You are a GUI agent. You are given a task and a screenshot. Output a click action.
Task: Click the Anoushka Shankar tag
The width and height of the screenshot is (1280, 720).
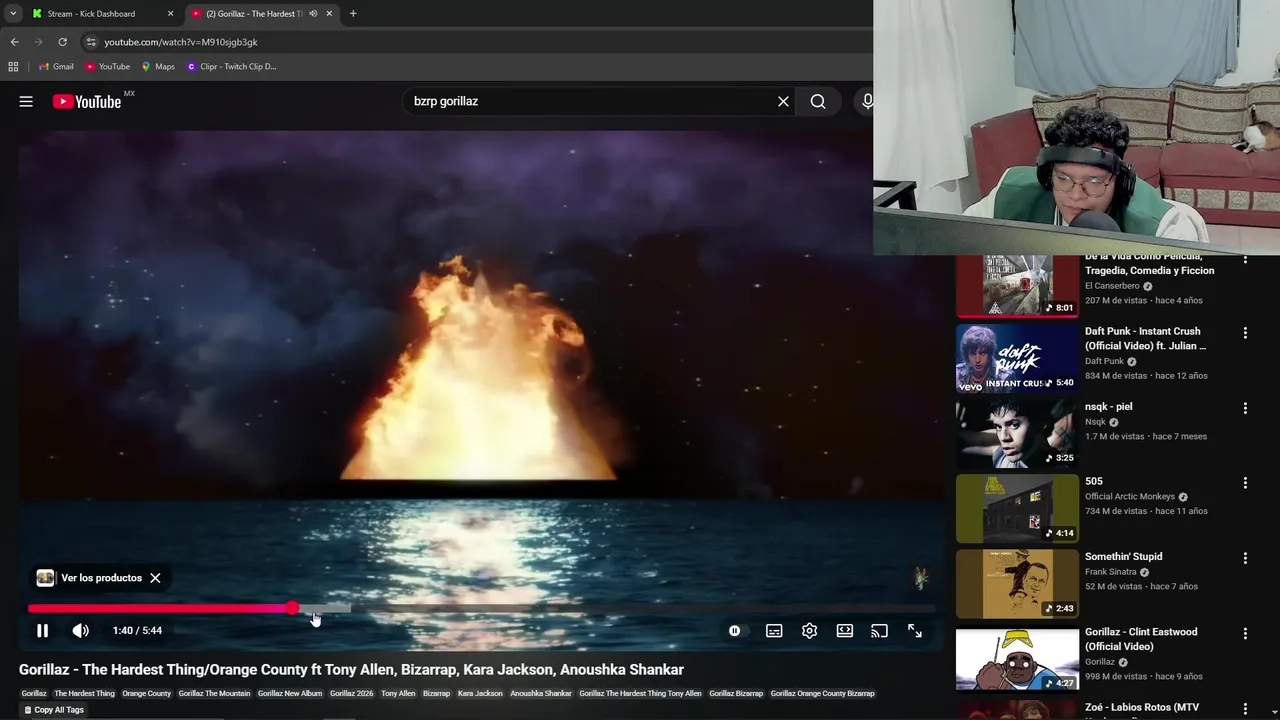(x=541, y=693)
